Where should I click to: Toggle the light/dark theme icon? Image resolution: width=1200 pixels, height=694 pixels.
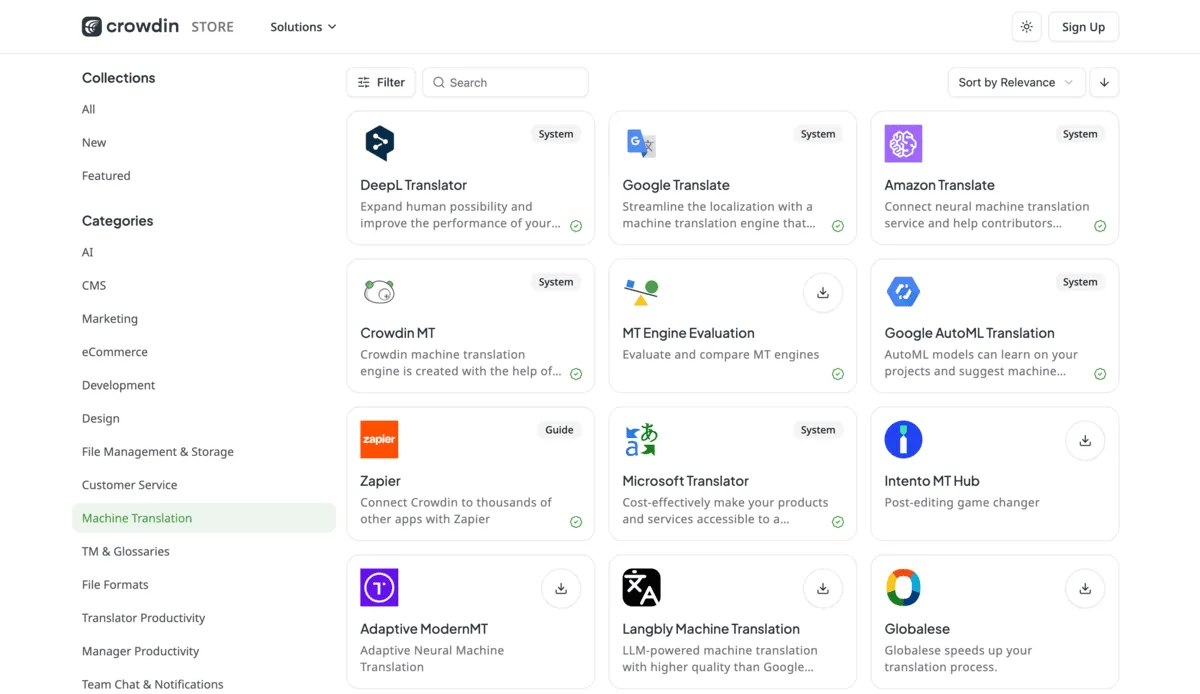[1027, 27]
